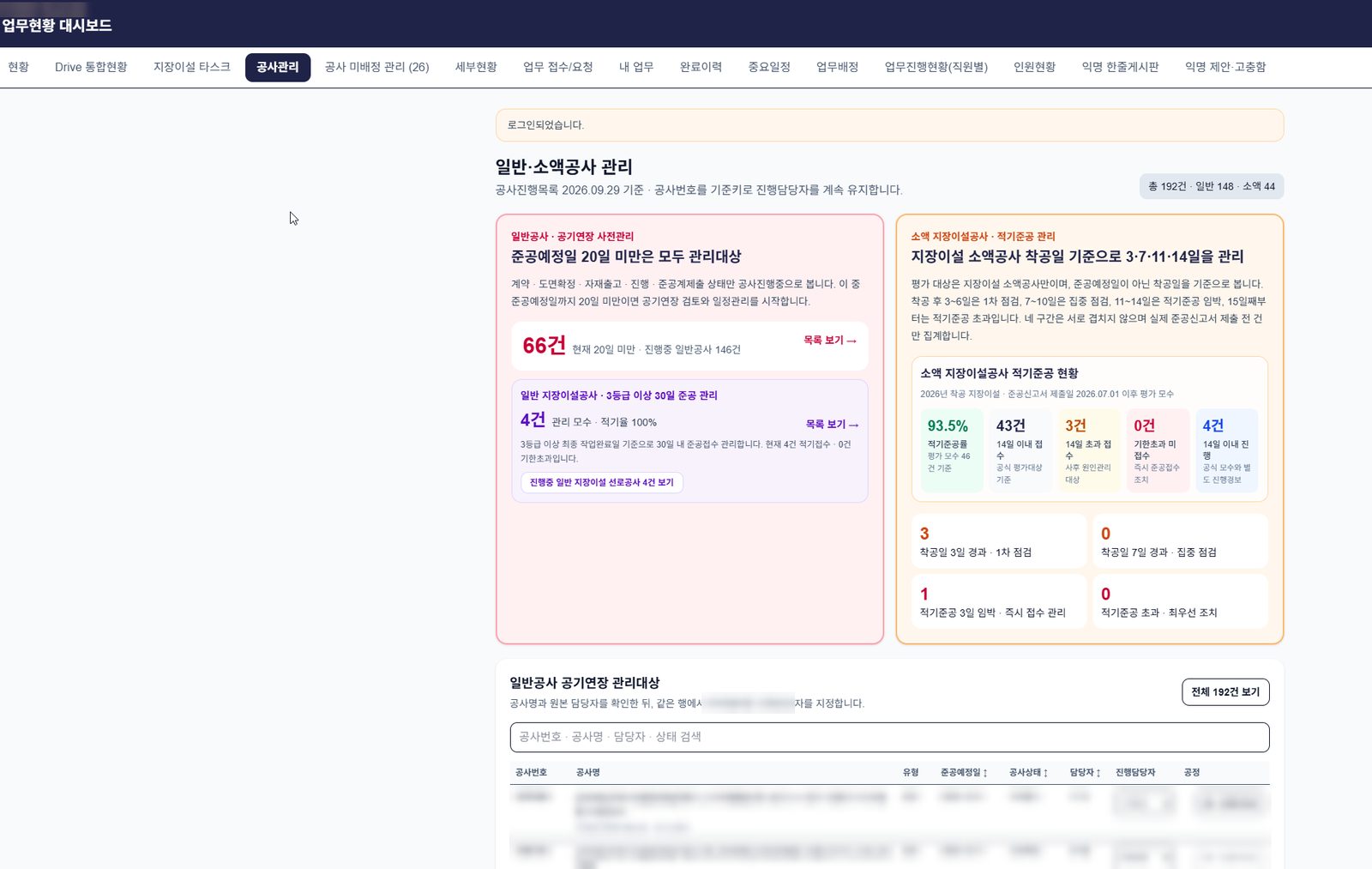
Task: Open 착공일 3일 경과 · 1차 점검 card
Action: (999, 541)
